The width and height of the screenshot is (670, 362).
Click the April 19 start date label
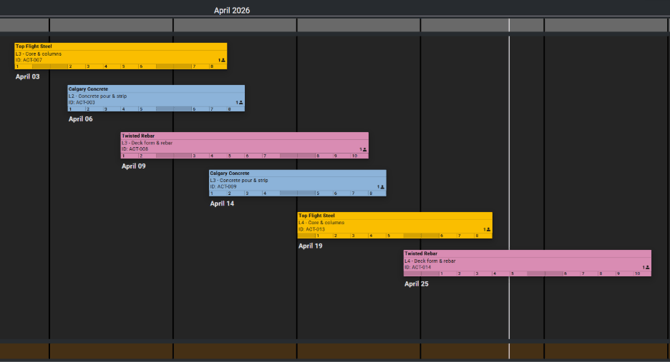coord(311,246)
